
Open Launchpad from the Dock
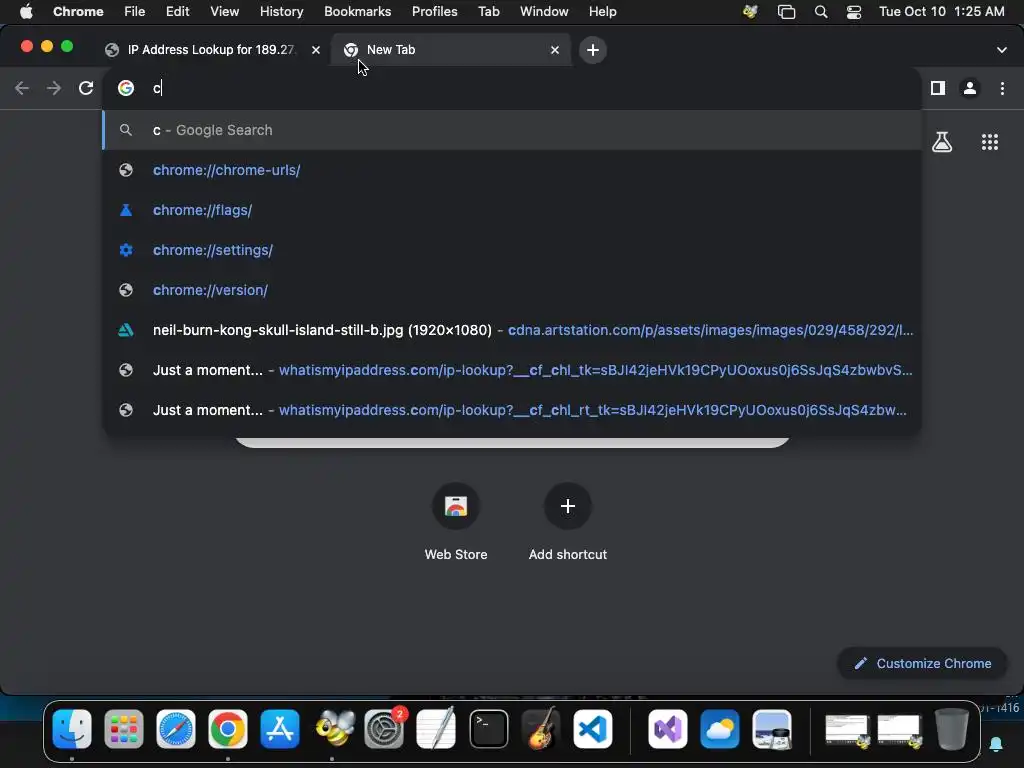coord(123,729)
